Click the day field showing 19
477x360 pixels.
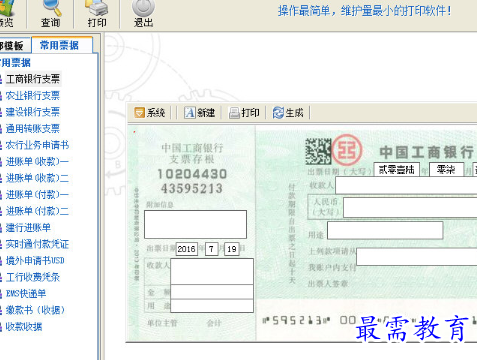coord(232,249)
